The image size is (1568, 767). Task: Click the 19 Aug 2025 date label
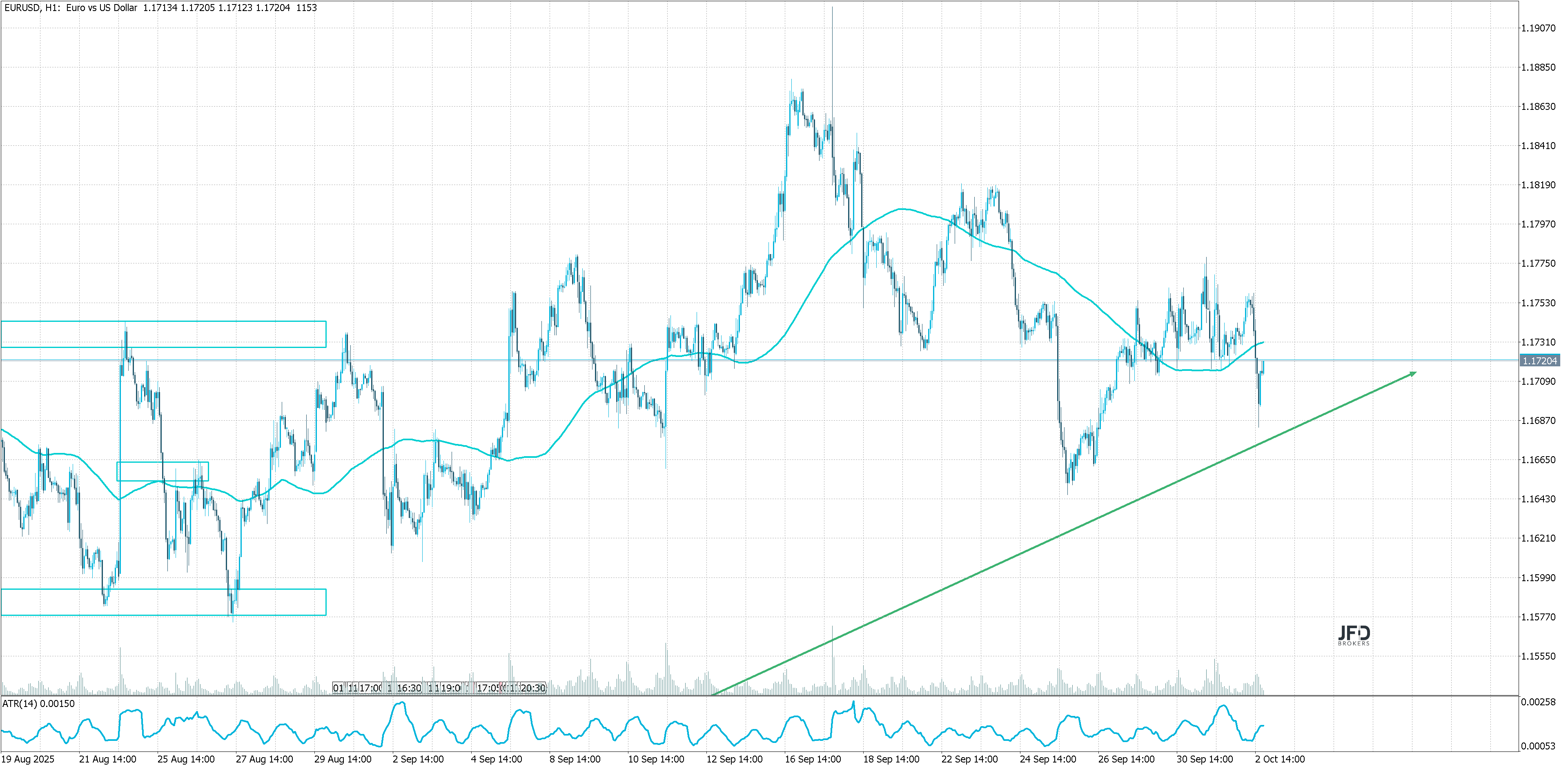point(28,759)
